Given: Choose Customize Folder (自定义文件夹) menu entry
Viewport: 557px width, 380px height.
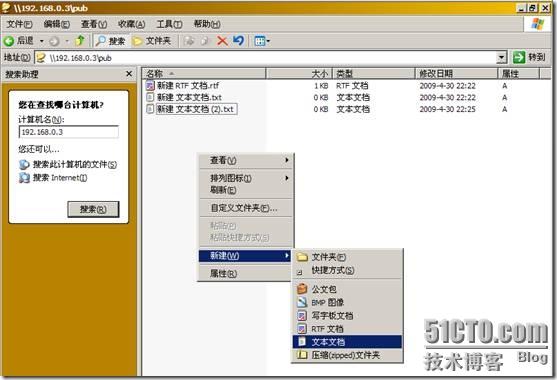Looking at the screenshot, I should coord(245,208).
